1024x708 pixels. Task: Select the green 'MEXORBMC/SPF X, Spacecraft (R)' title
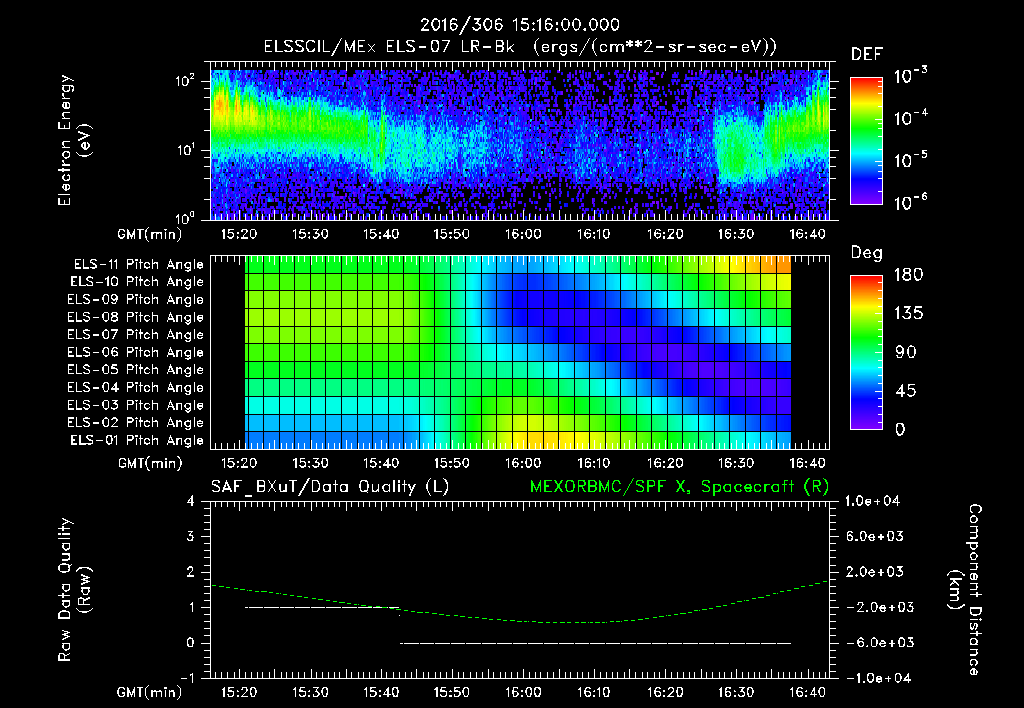[x=679, y=487]
